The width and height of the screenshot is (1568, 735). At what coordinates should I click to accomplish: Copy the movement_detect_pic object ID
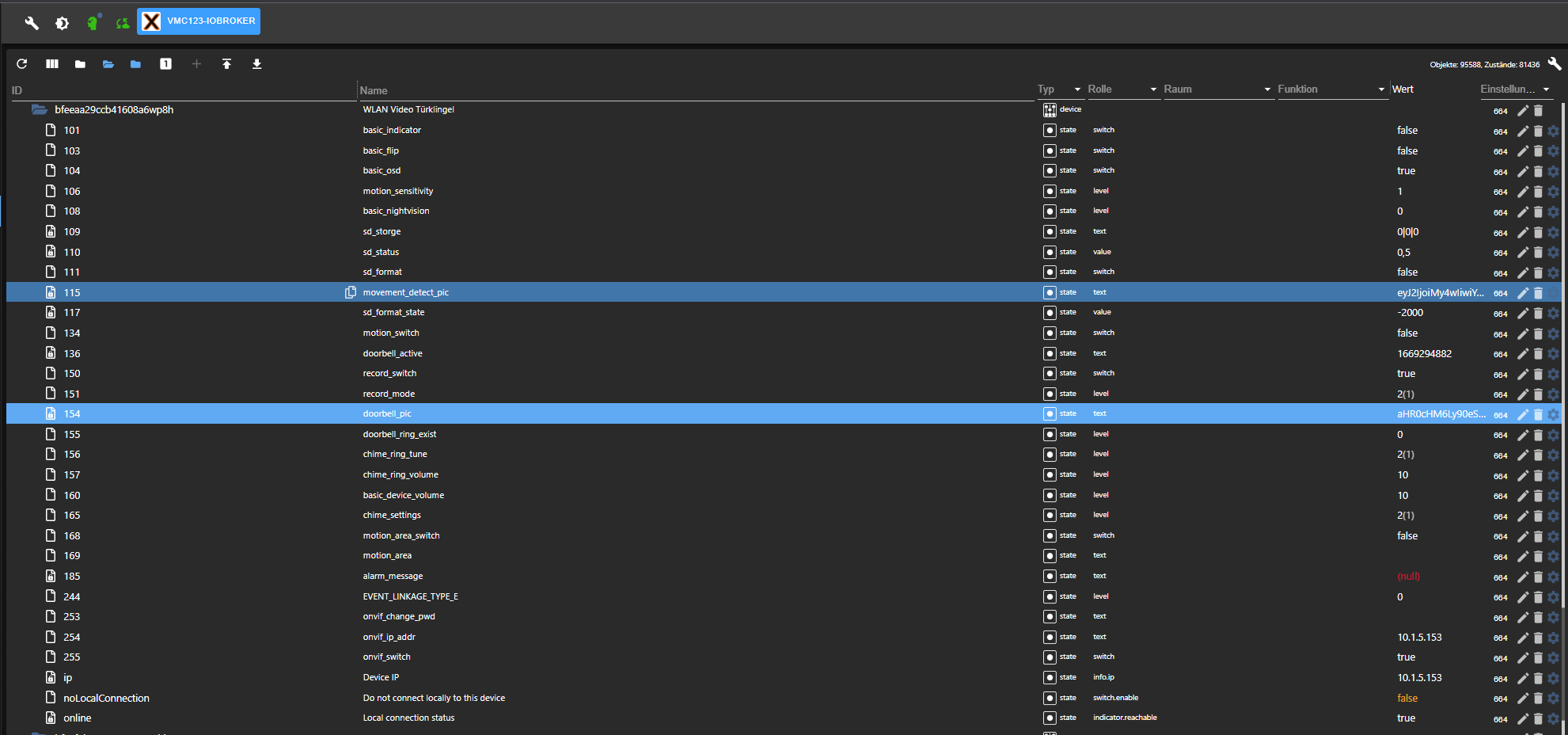pos(351,292)
